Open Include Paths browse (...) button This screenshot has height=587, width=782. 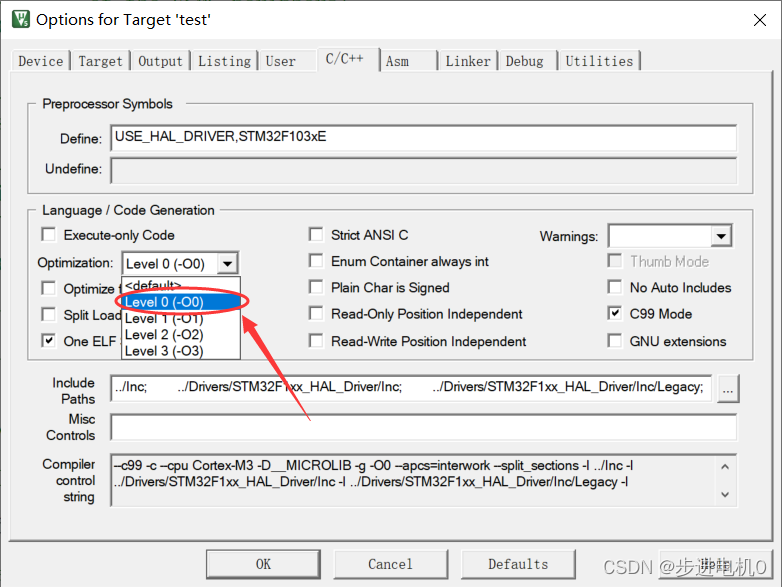pos(728,389)
